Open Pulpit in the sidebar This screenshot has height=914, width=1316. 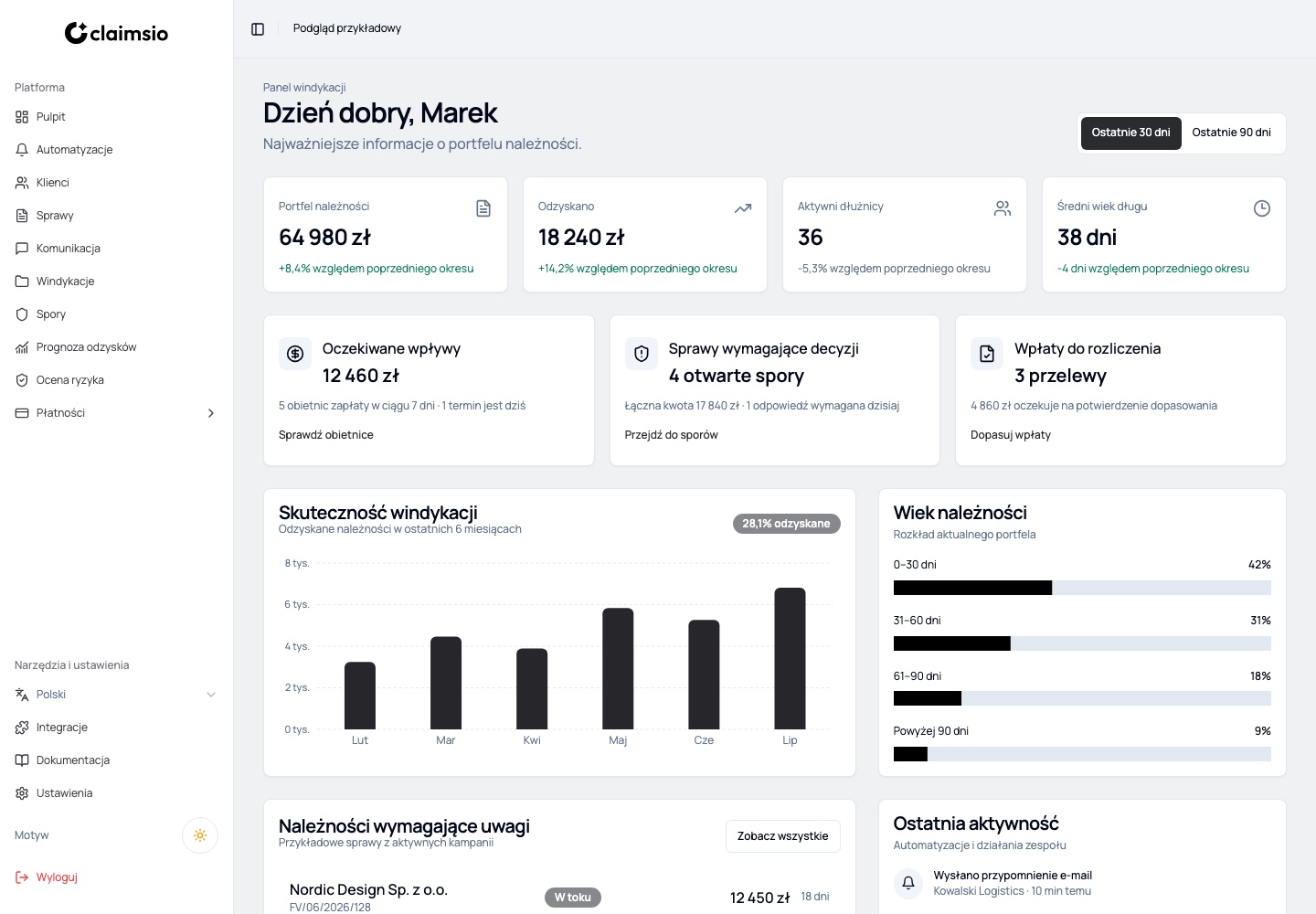click(116, 117)
